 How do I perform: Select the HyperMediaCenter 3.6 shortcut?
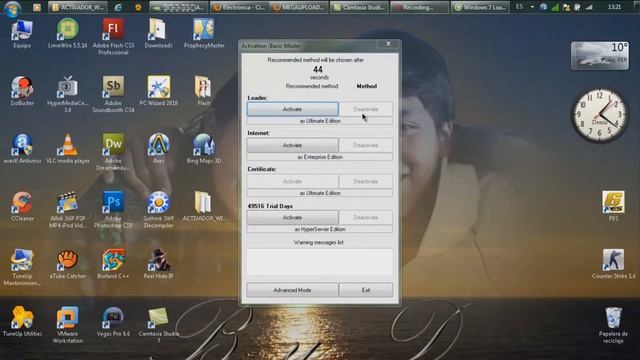(68, 94)
